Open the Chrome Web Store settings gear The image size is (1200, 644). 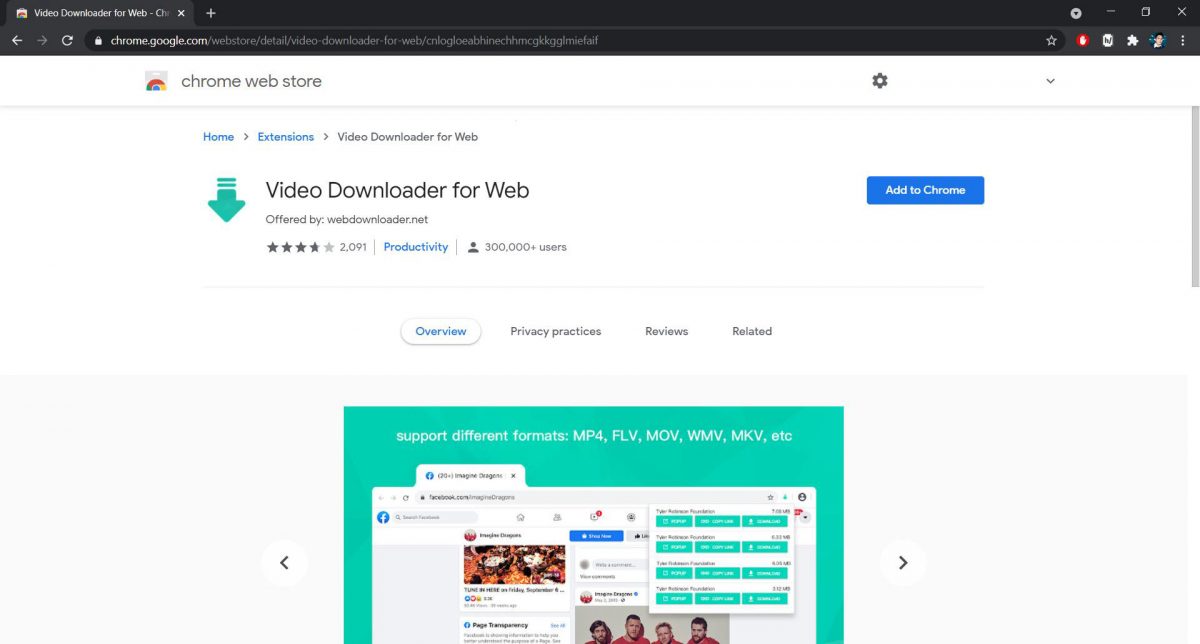880,80
